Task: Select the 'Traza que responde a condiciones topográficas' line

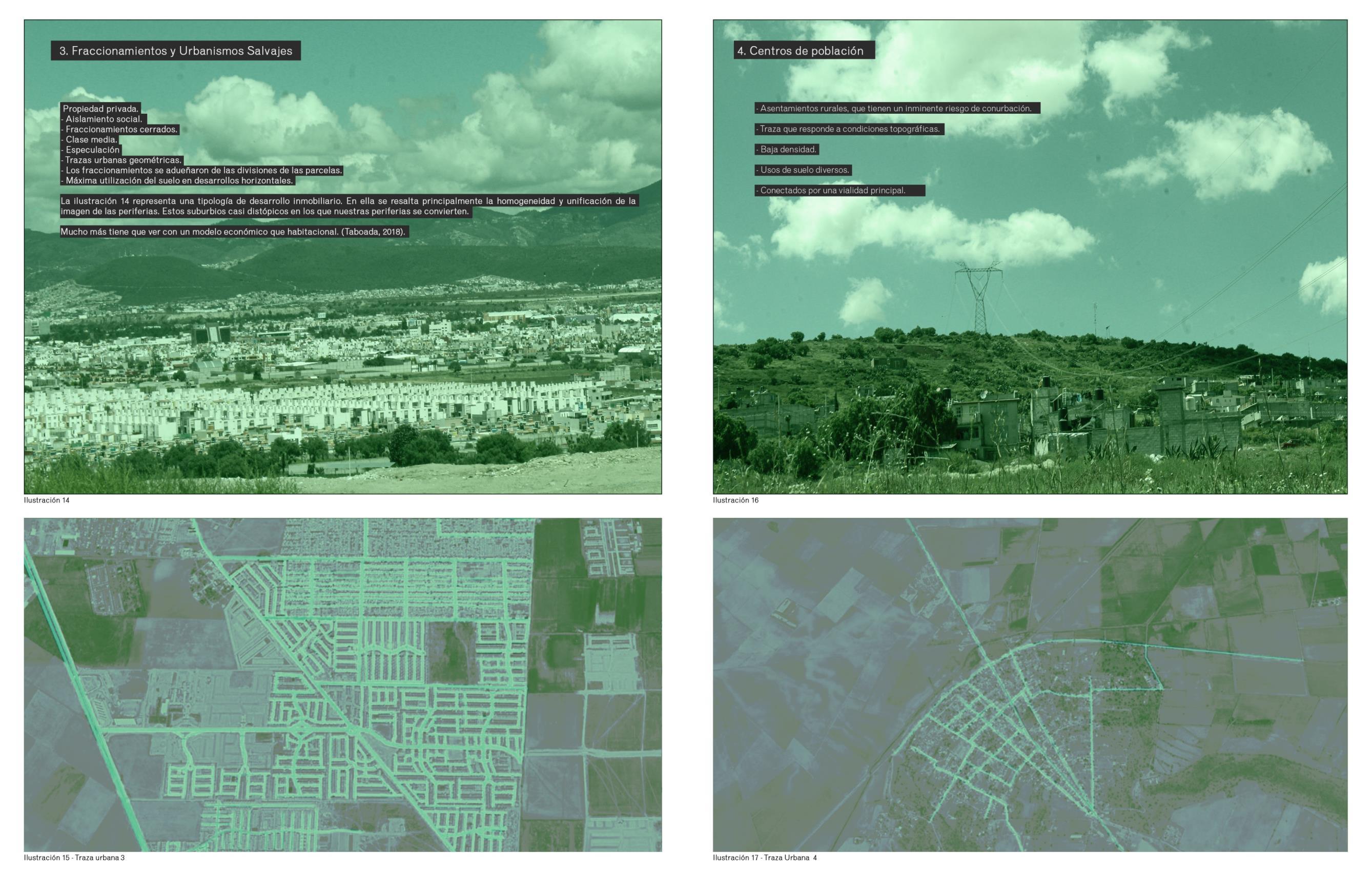Action: pos(849,129)
